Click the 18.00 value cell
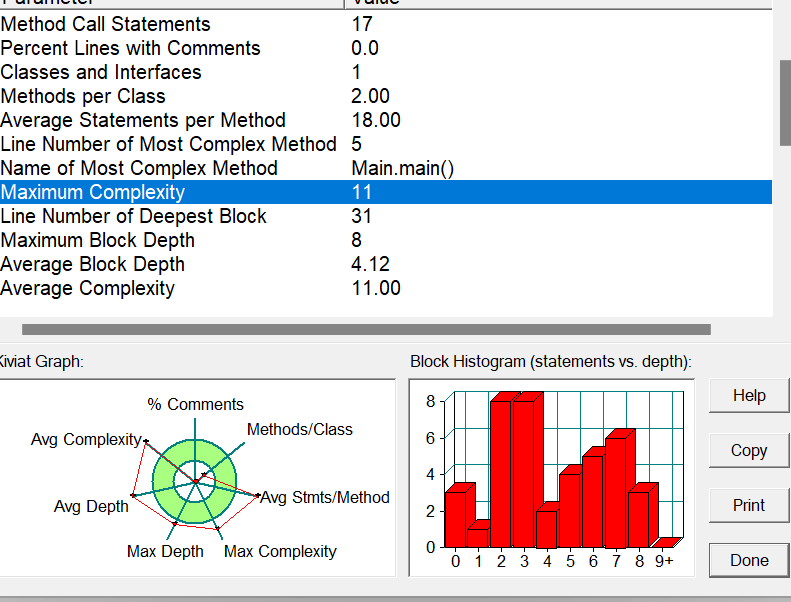This screenshot has width=791, height=602. click(376, 120)
